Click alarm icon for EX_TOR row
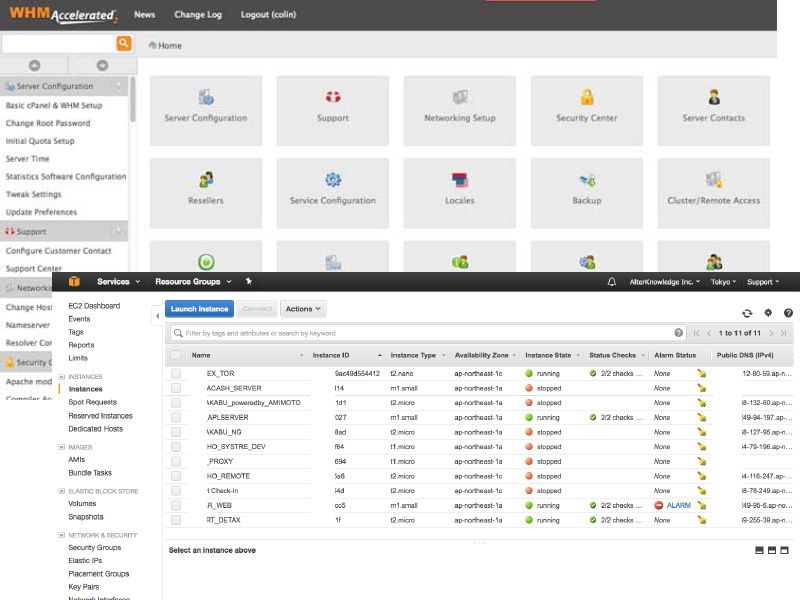Screen dimensions: 800x600 point(702,373)
